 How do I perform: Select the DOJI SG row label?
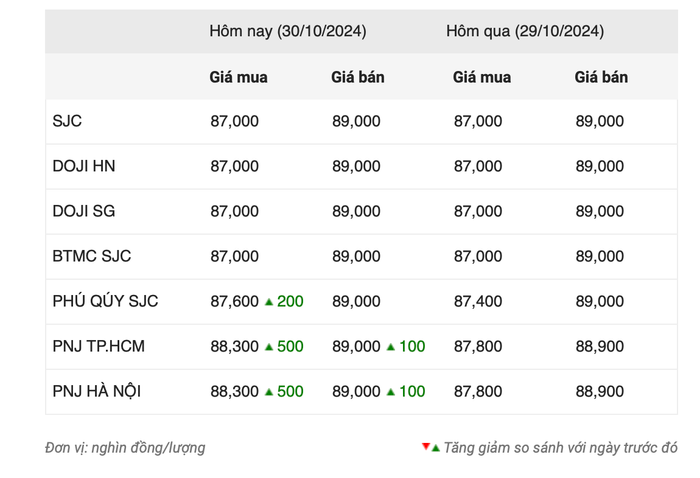click(84, 211)
